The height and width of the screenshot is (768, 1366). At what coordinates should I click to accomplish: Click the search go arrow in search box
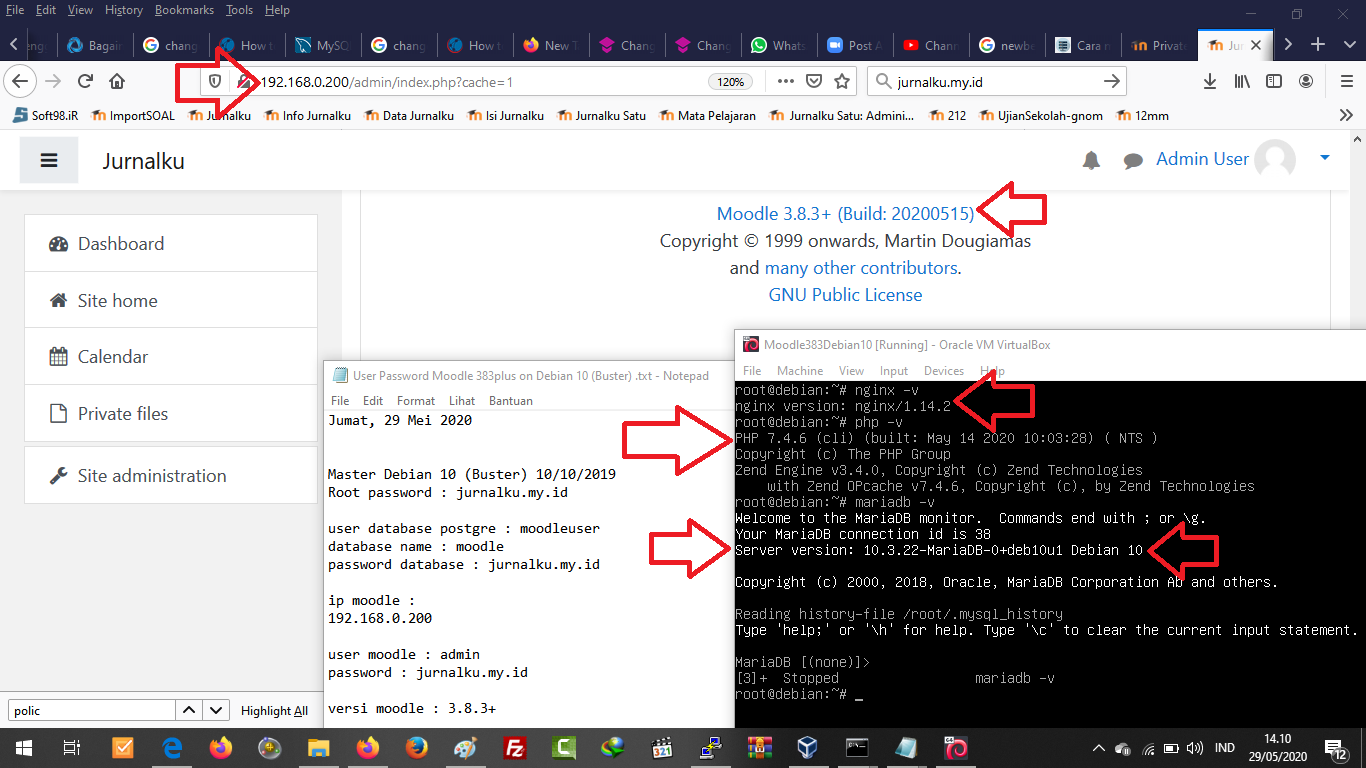pos(1111,81)
